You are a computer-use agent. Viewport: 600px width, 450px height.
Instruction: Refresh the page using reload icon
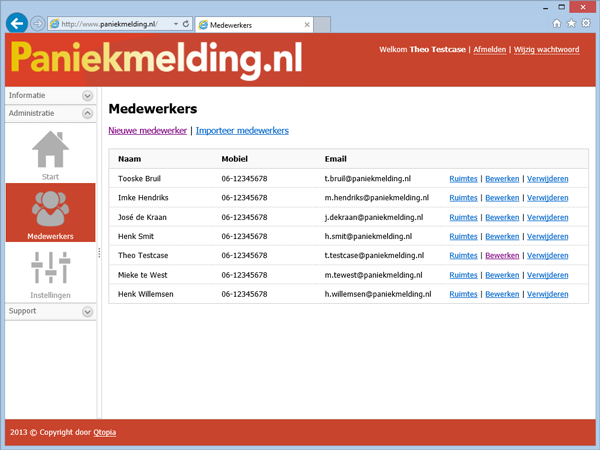click(x=186, y=23)
